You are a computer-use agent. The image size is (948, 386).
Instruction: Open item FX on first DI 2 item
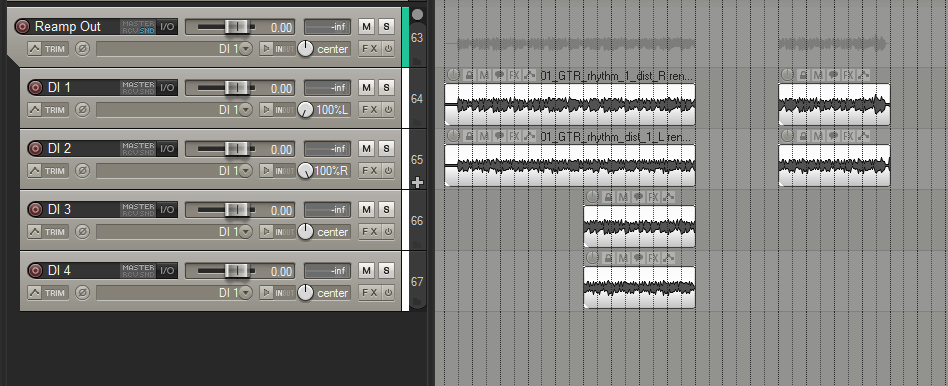(x=515, y=136)
